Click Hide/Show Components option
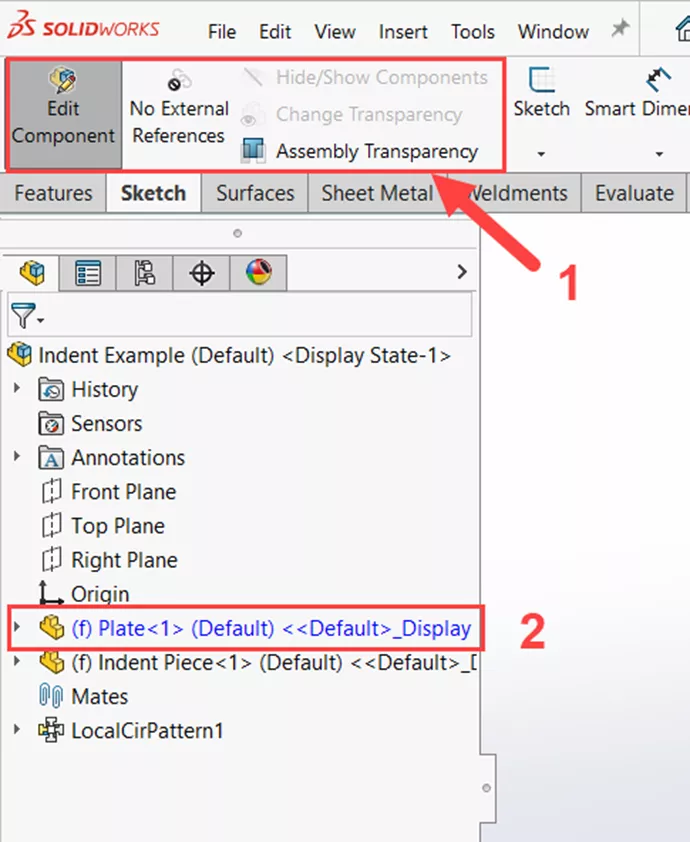 (x=366, y=77)
